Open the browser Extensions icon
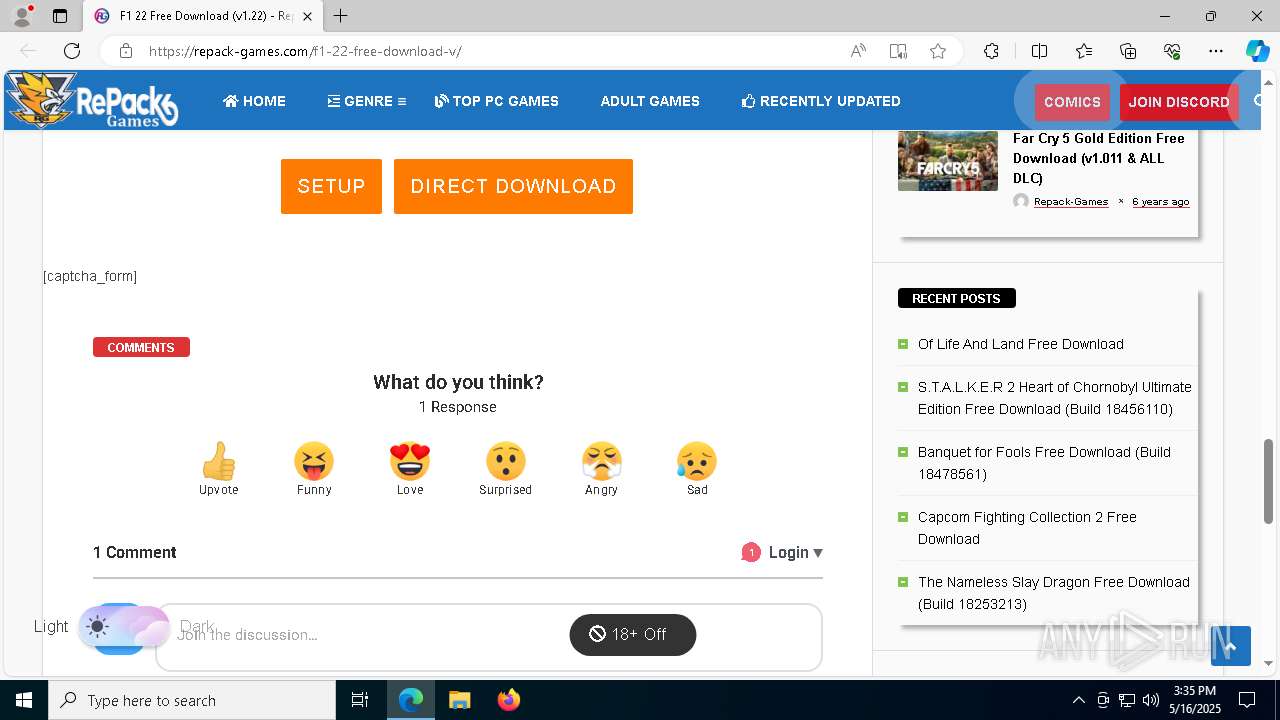The width and height of the screenshot is (1280, 720). (991, 51)
